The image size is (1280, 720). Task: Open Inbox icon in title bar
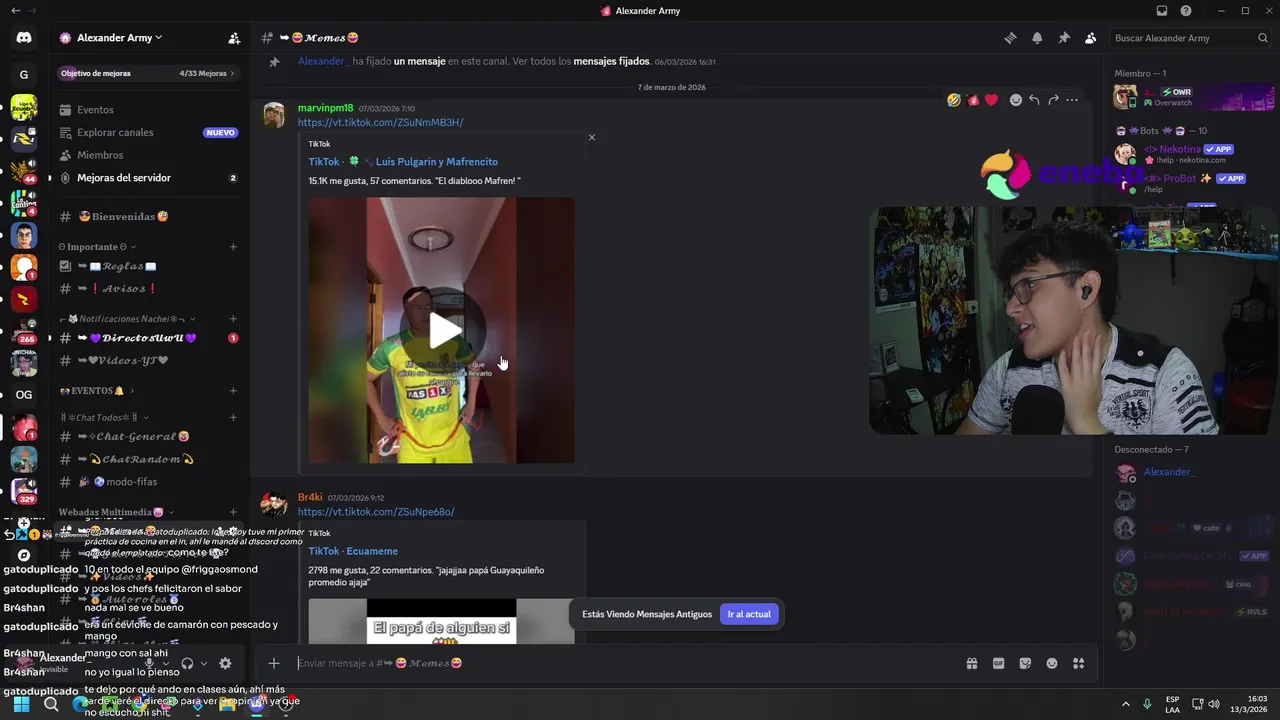coord(1161,11)
